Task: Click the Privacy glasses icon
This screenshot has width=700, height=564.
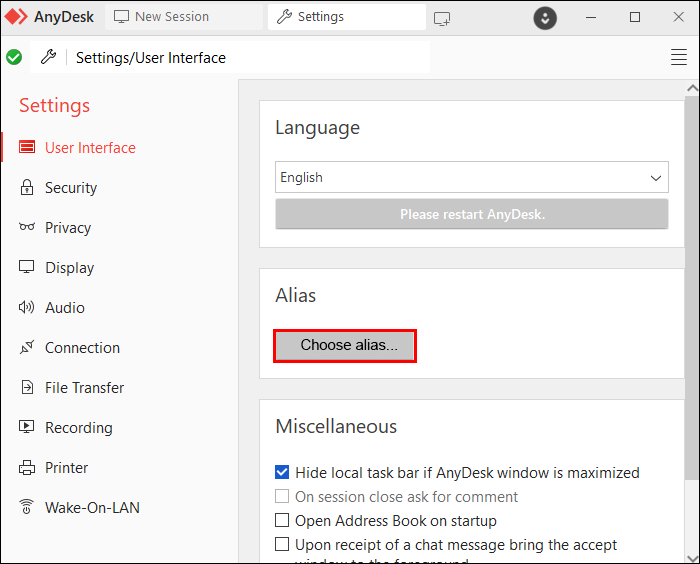Action: [27, 228]
